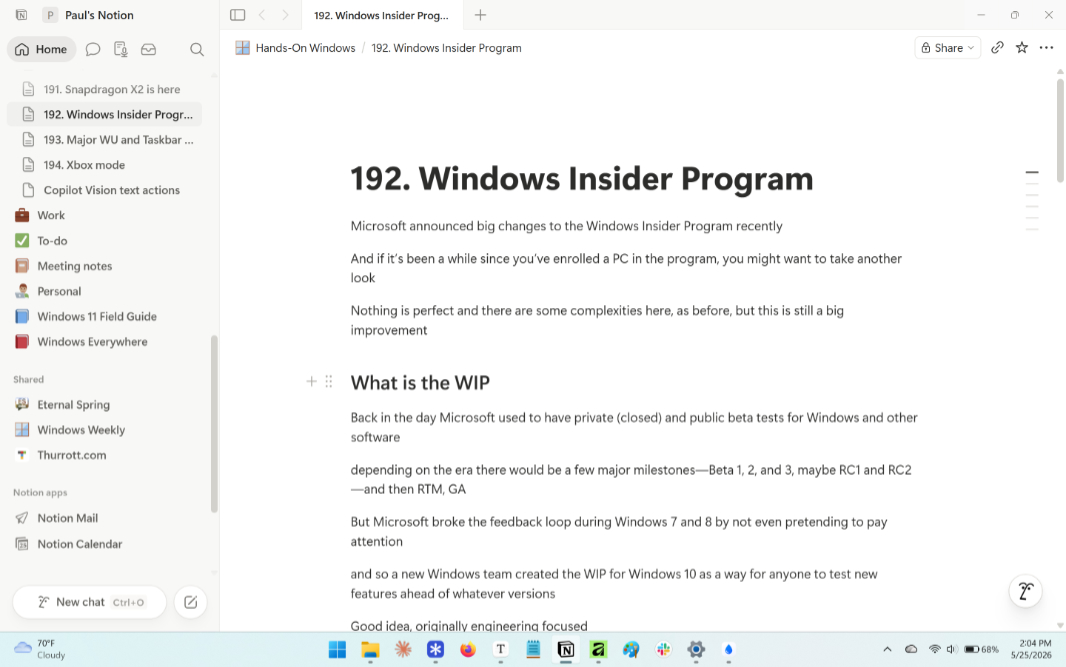This screenshot has width=1066, height=667.
Task: Click the sidebar search magnifier icon
Action: coord(197,49)
